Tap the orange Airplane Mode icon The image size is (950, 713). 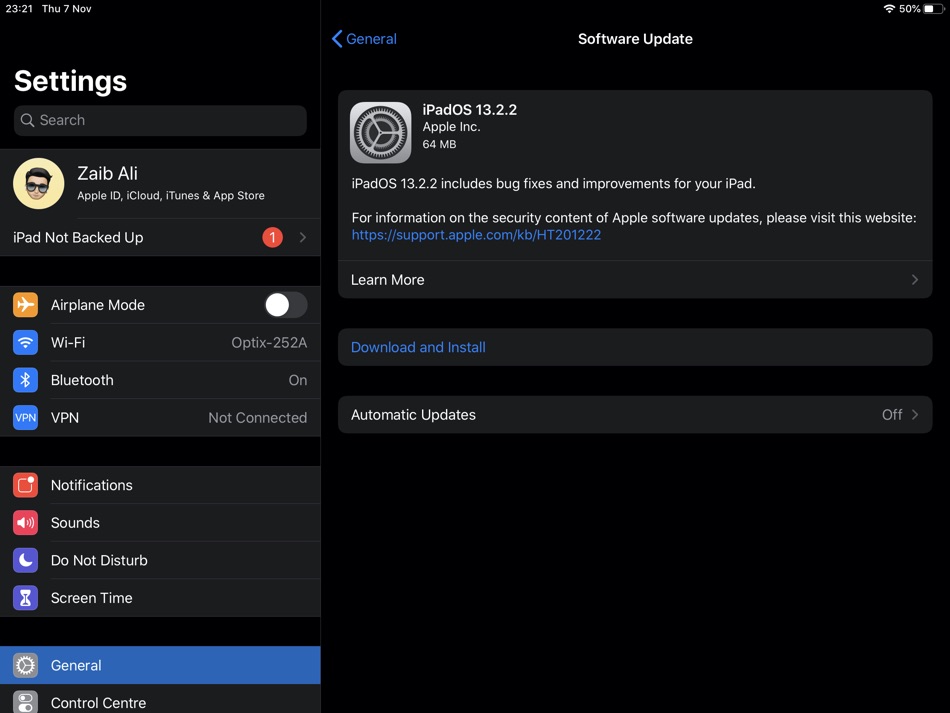point(25,305)
